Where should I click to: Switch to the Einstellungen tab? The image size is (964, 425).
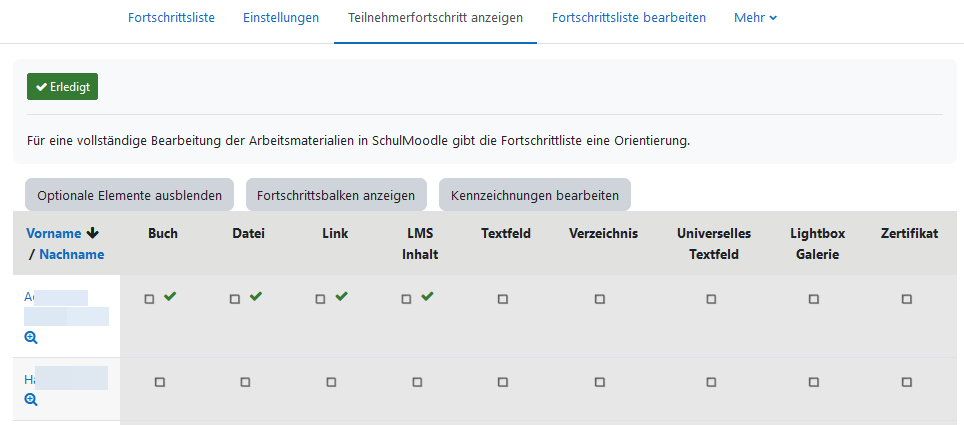point(281,18)
